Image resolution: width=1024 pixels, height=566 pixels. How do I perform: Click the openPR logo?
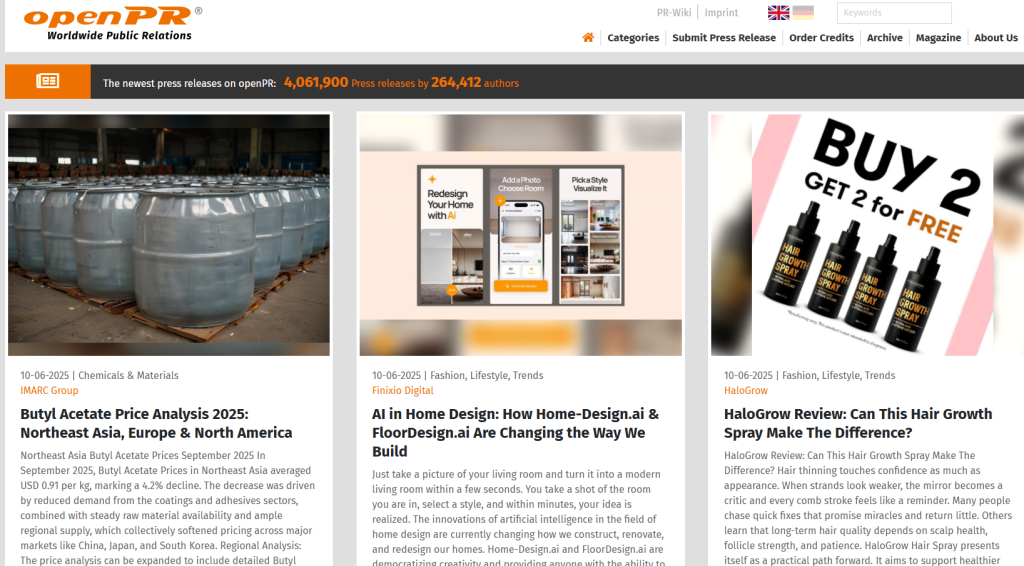click(112, 24)
